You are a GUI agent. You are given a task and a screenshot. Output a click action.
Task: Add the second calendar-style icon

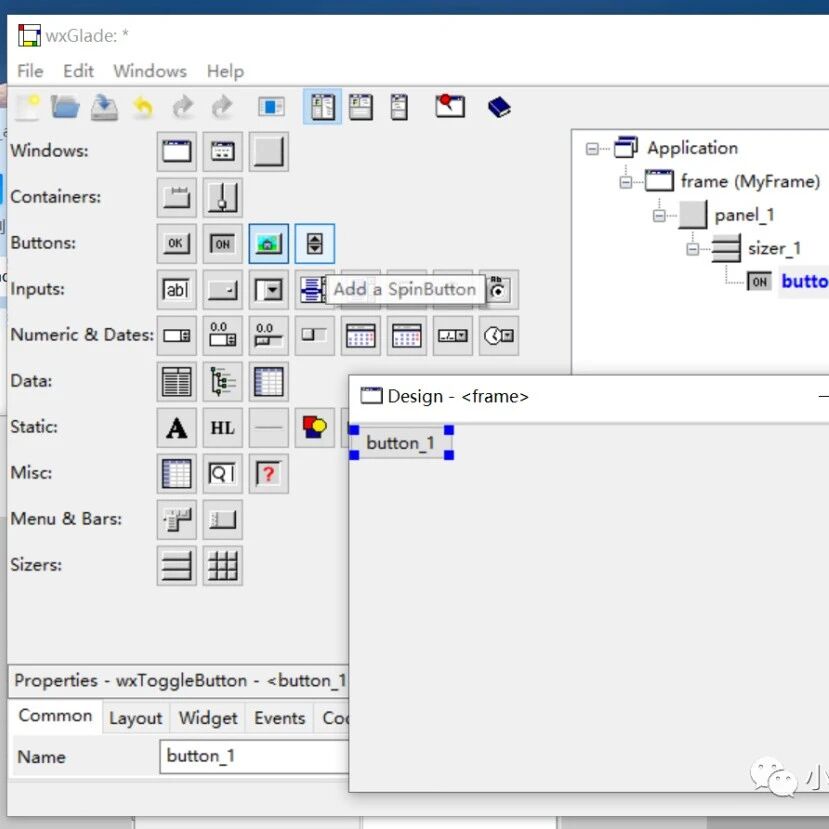tap(407, 336)
